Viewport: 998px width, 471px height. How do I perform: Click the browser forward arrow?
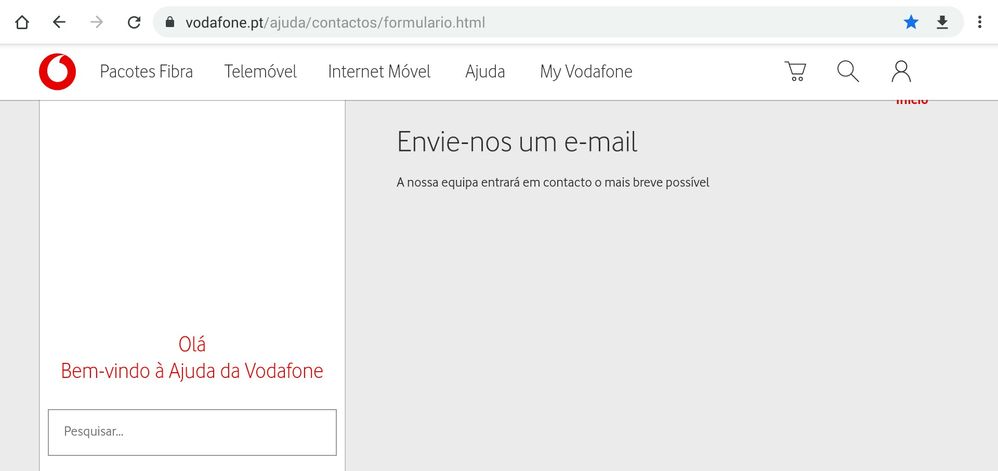click(96, 22)
